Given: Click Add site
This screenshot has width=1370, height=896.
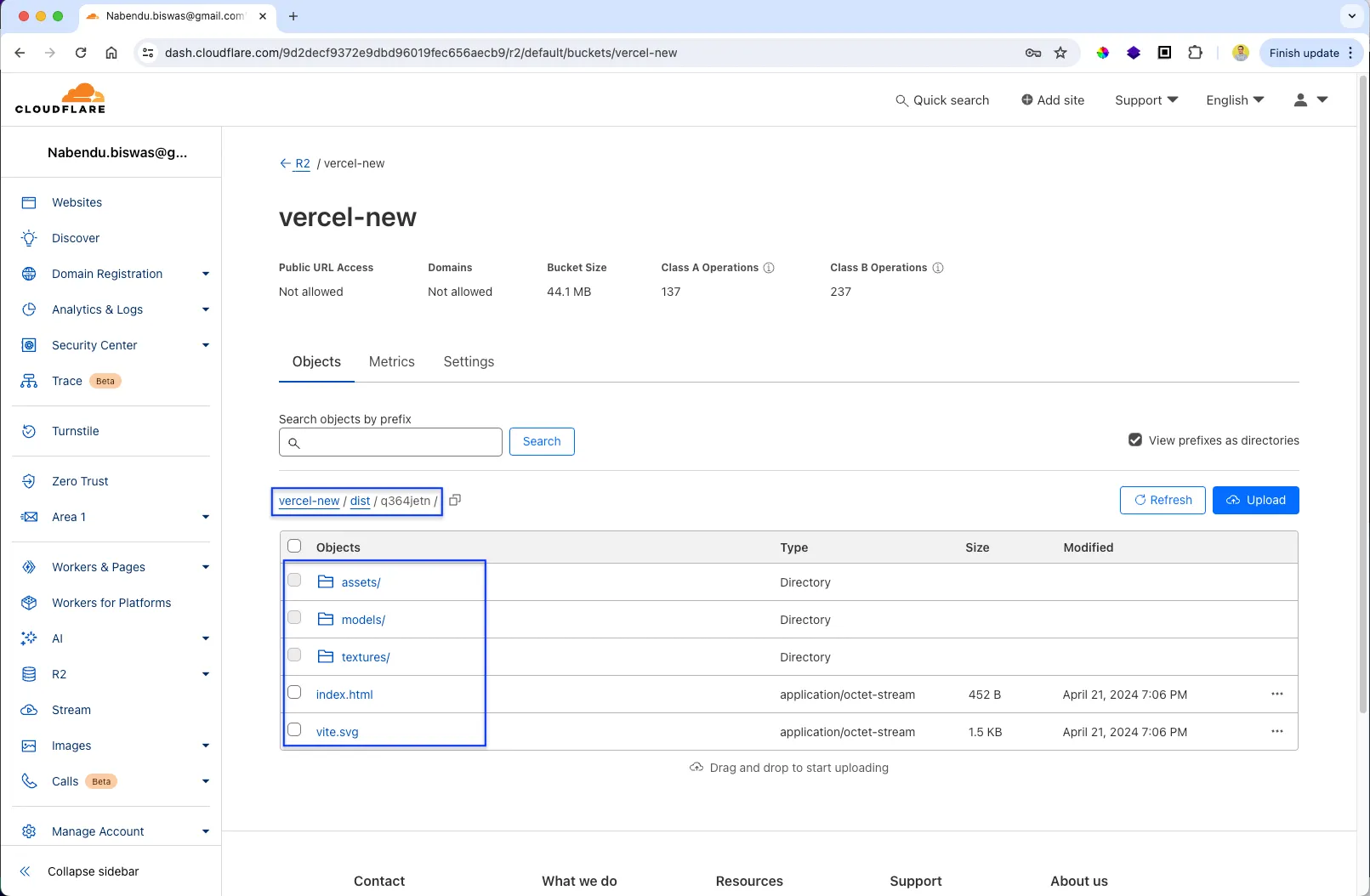Looking at the screenshot, I should (x=1053, y=100).
